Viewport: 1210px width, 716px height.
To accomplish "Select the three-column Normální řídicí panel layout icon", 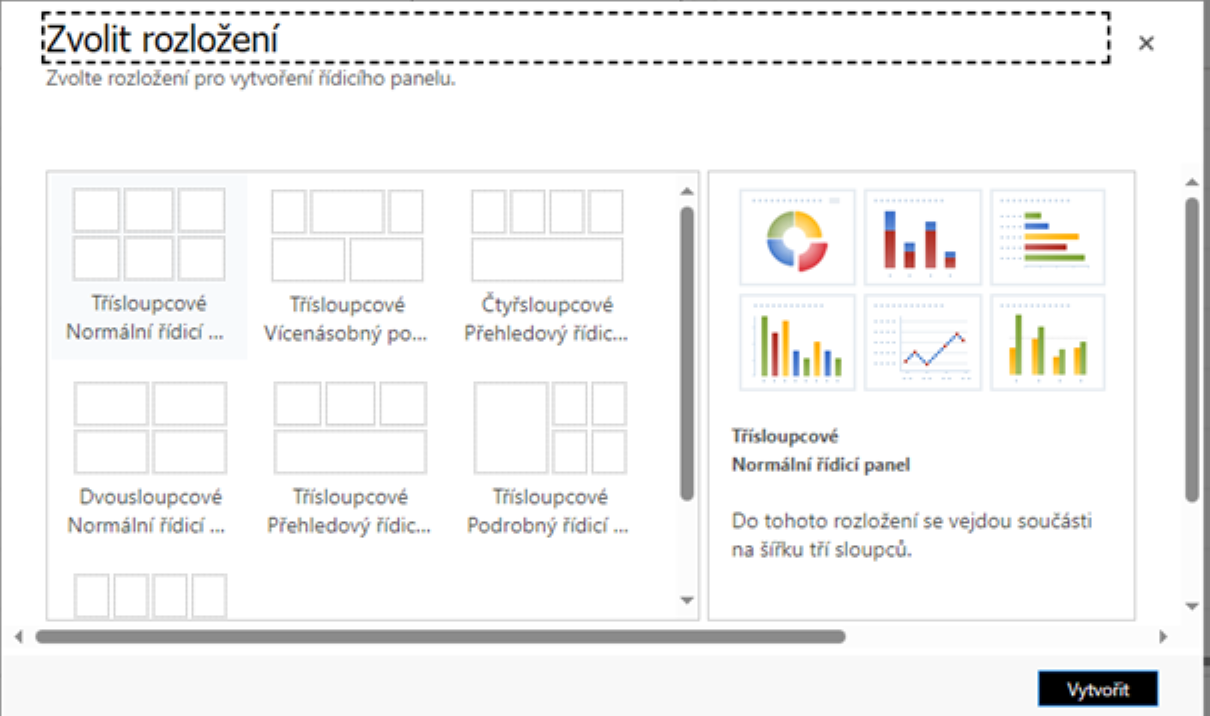I will [149, 234].
